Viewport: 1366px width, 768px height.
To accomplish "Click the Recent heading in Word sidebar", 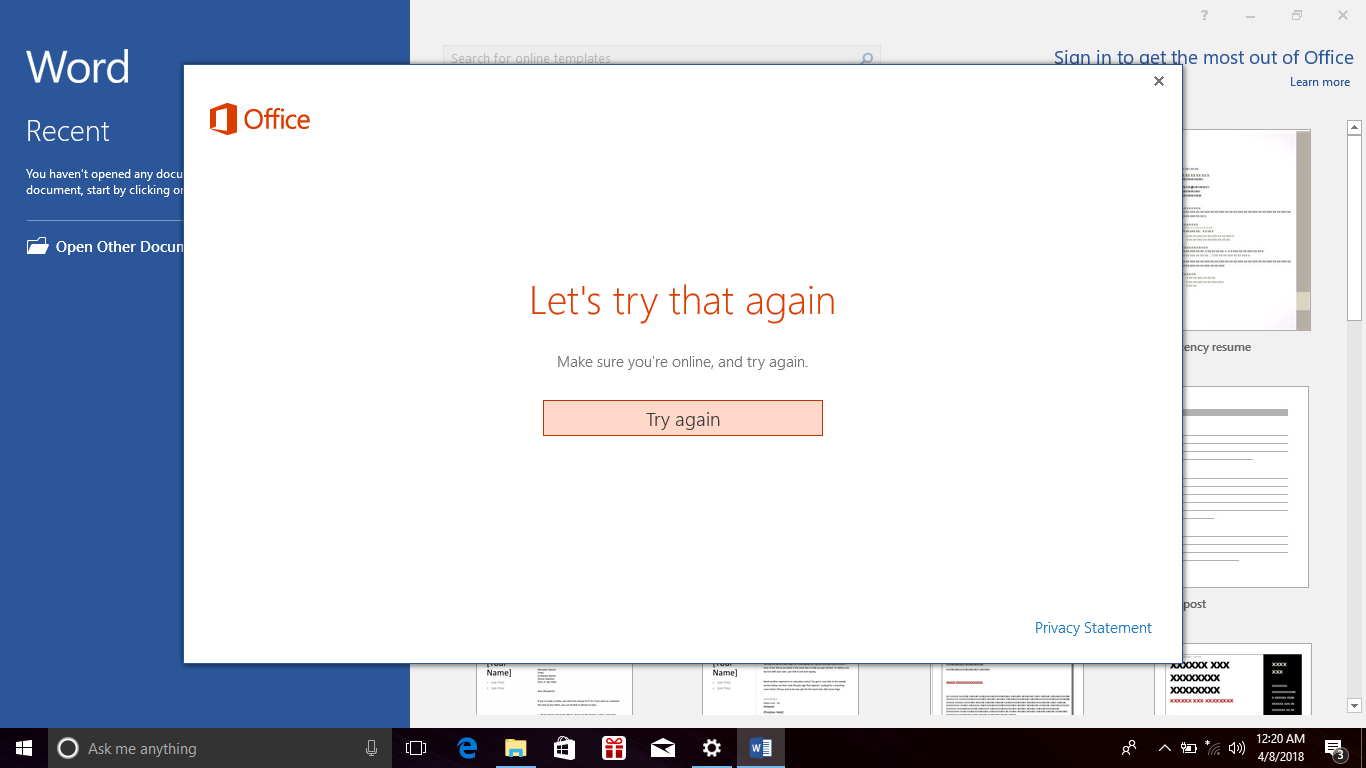I will click(x=68, y=131).
